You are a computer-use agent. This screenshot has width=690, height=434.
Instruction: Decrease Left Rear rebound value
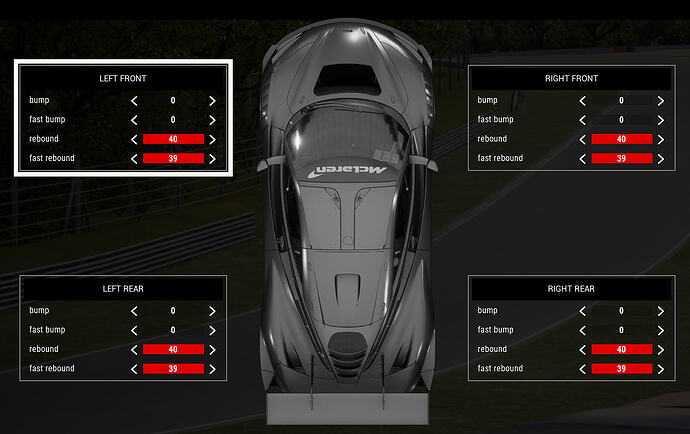coord(134,350)
